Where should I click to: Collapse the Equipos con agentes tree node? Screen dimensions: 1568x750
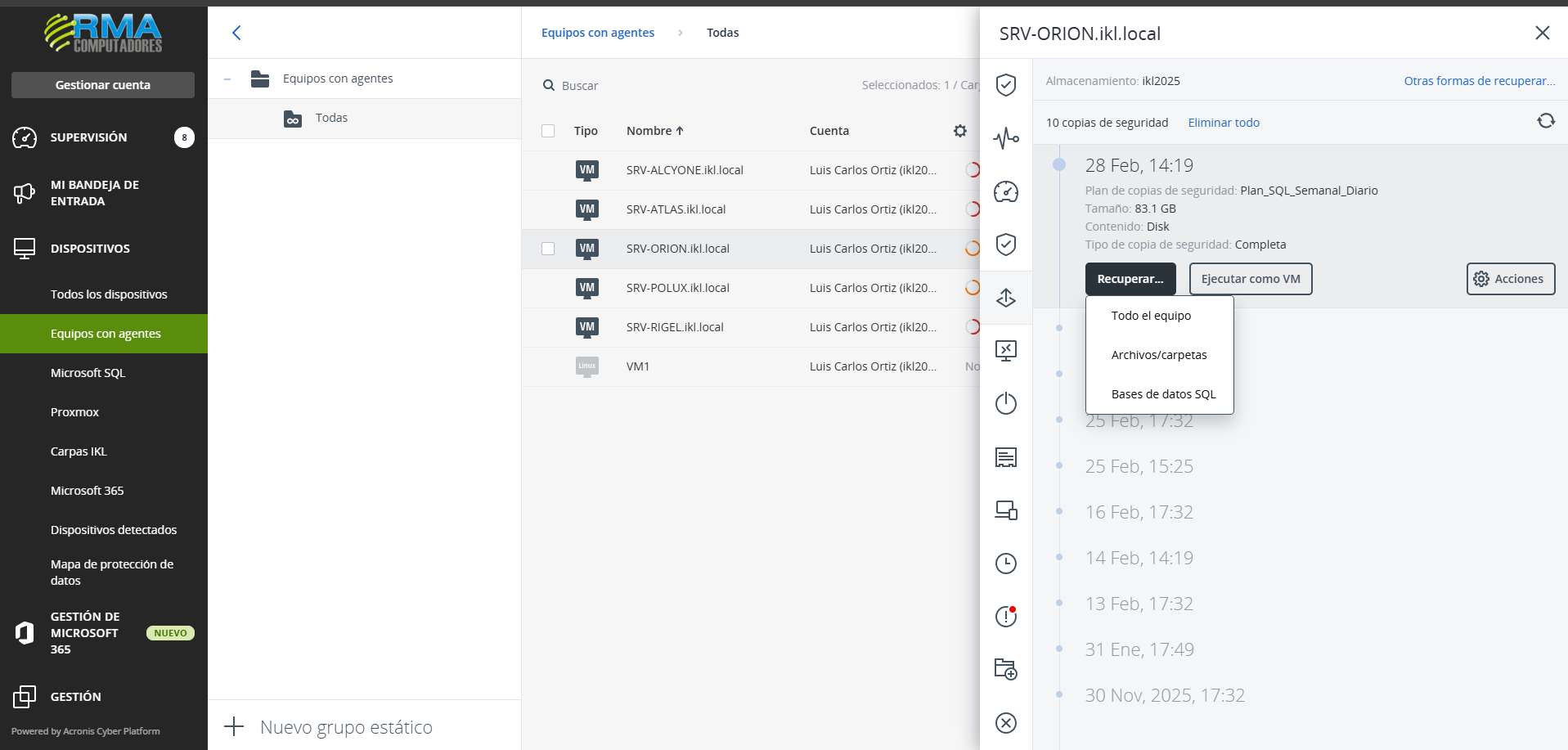pos(227,79)
